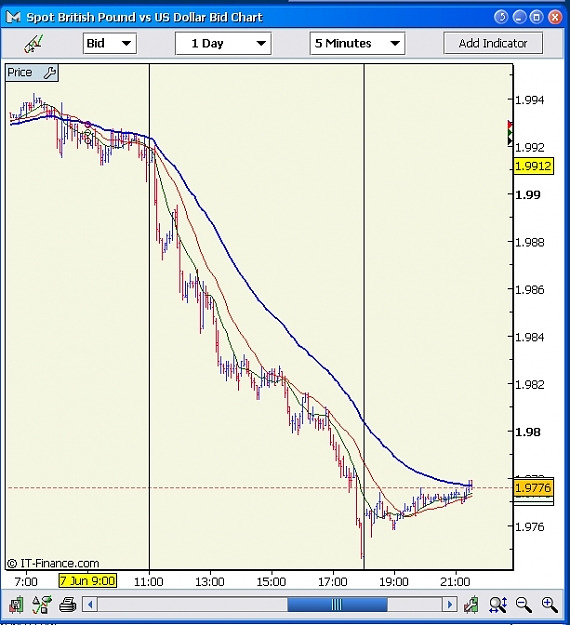
Task: Click the yellow 1.9912 price label
Action: pyautogui.click(x=533, y=166)
